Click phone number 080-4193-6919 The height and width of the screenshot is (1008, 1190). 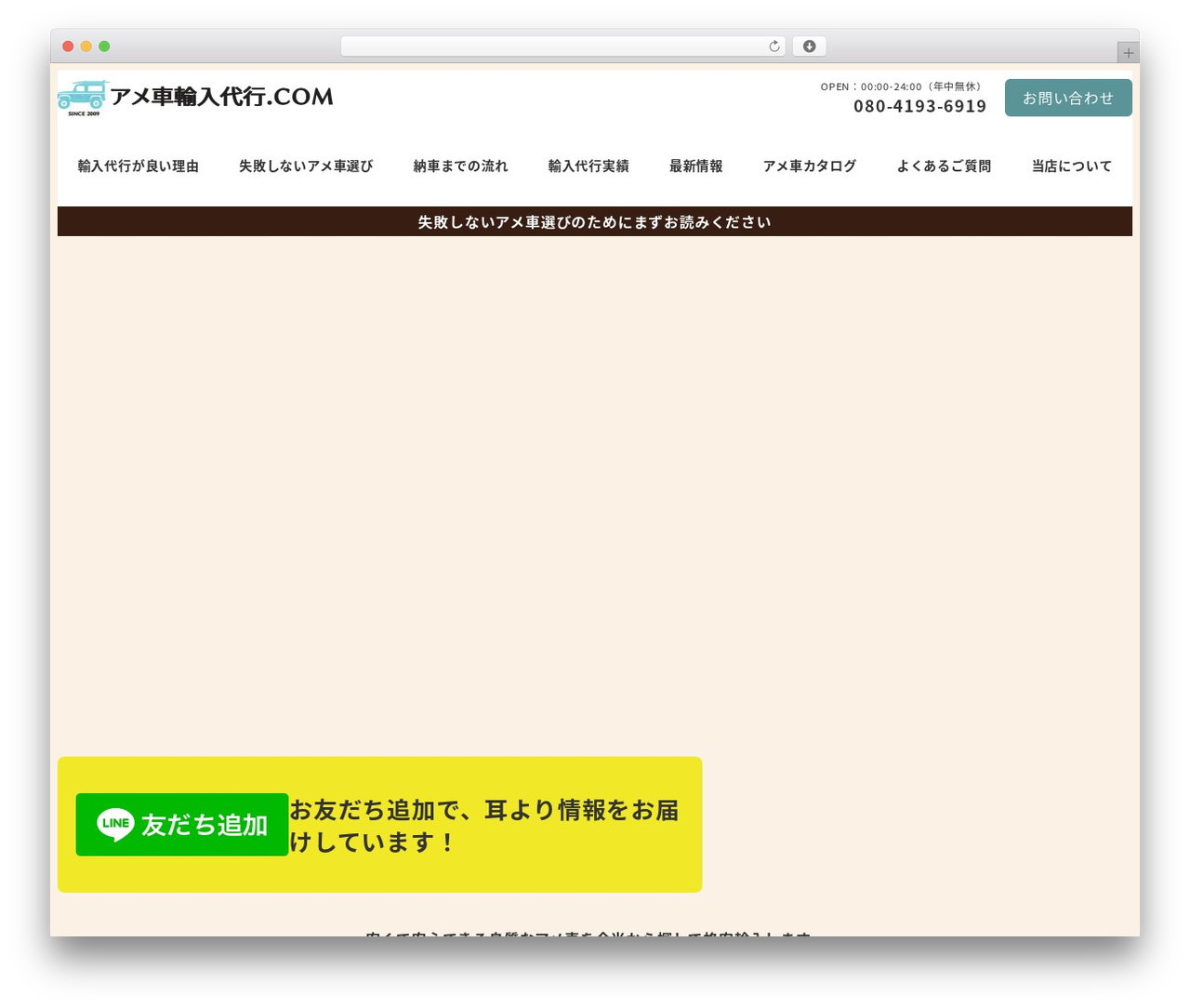pyautogui.click(x=920, y=106)
